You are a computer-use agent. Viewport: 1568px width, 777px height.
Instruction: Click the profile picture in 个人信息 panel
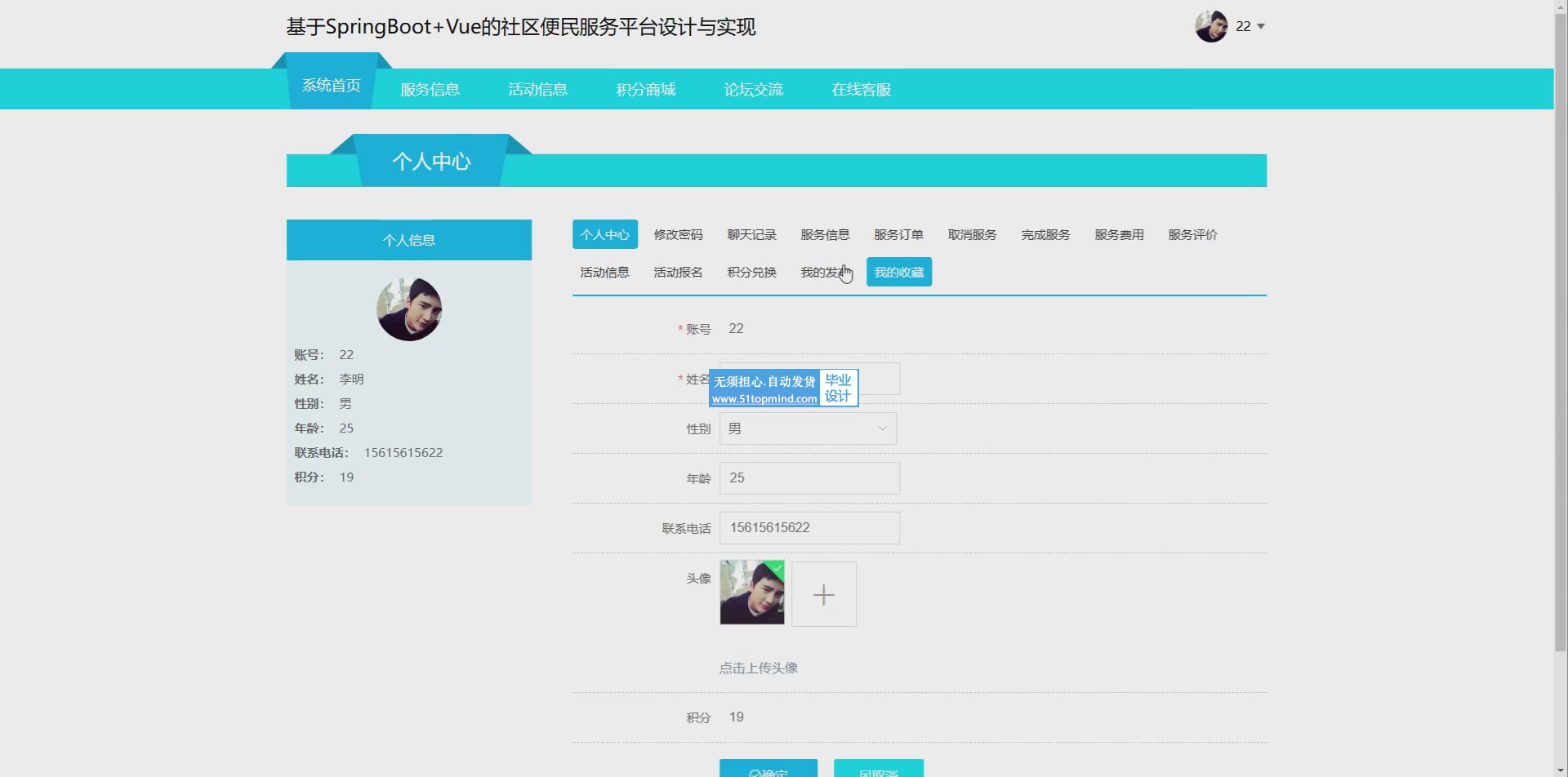tap(409, 309)
